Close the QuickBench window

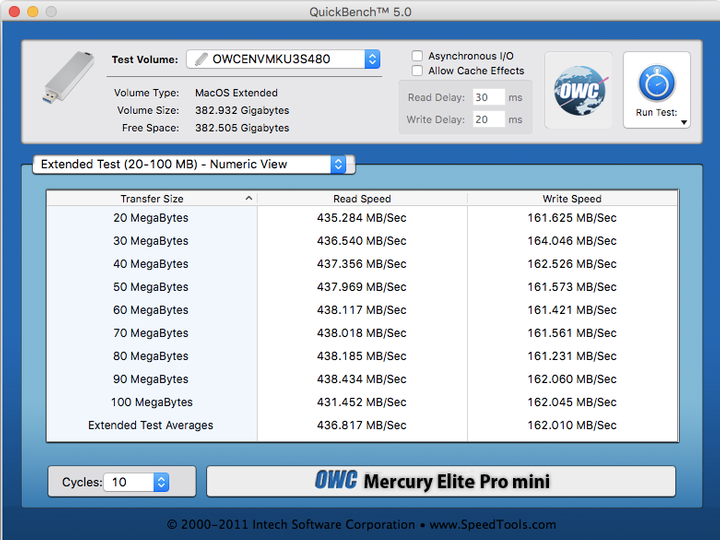[x=14, y=11]
